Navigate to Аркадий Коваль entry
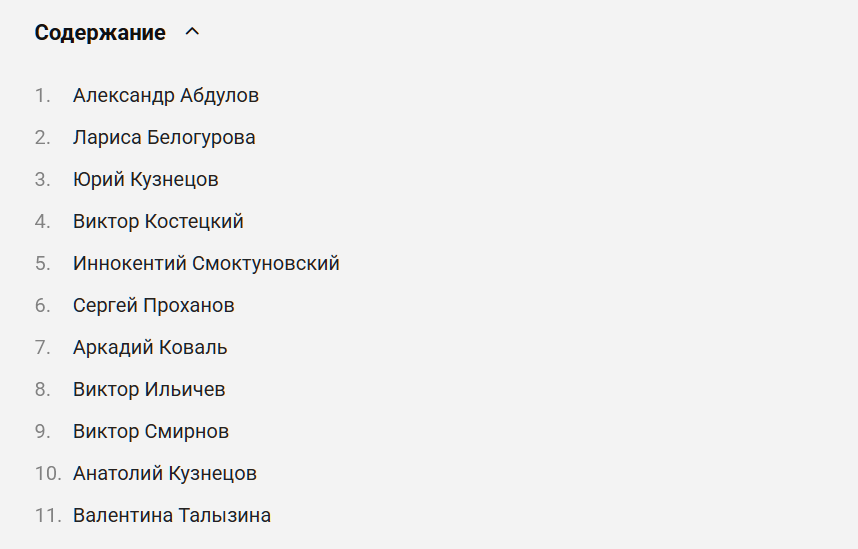This screenshot has width=858, height=549. (x=150, y=348)
